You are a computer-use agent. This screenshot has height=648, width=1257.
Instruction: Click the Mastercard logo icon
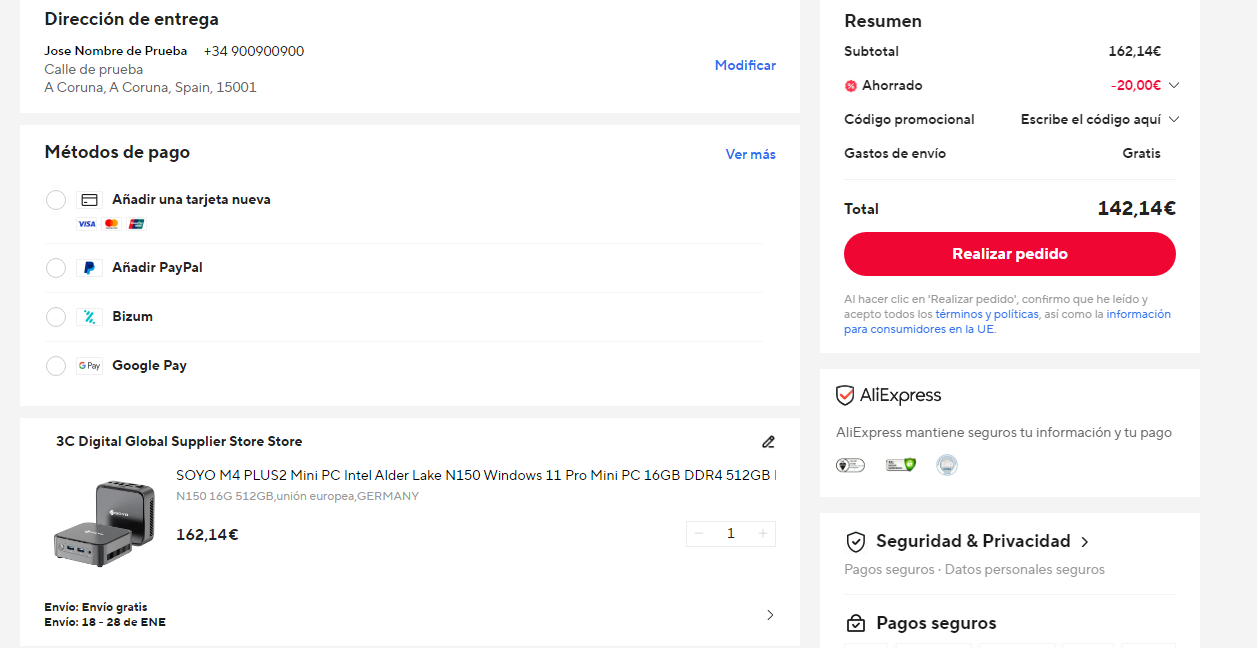coord(111,224)
